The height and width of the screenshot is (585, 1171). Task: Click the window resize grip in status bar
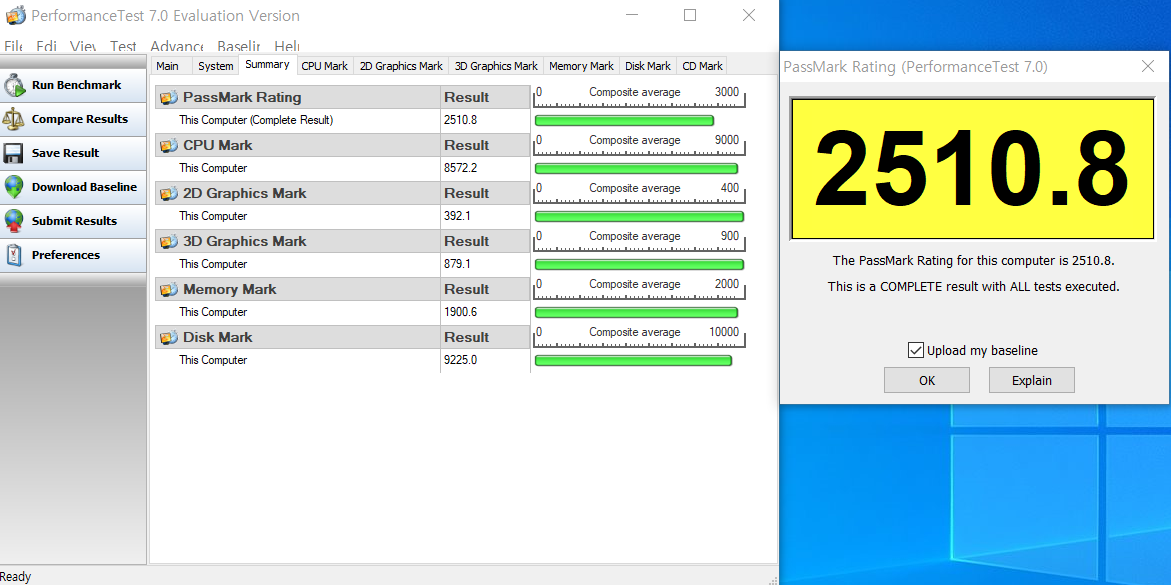click(771, 579)
